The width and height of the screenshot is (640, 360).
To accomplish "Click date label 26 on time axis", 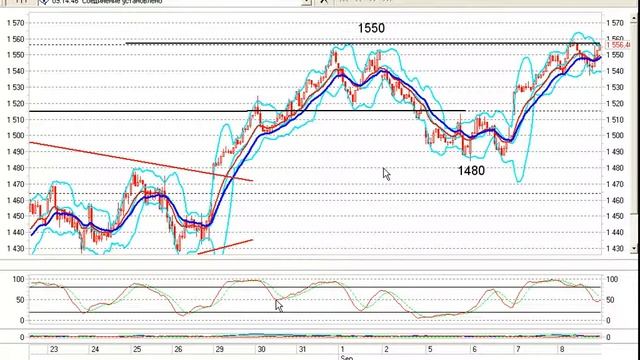I will (x=178, y=349).
